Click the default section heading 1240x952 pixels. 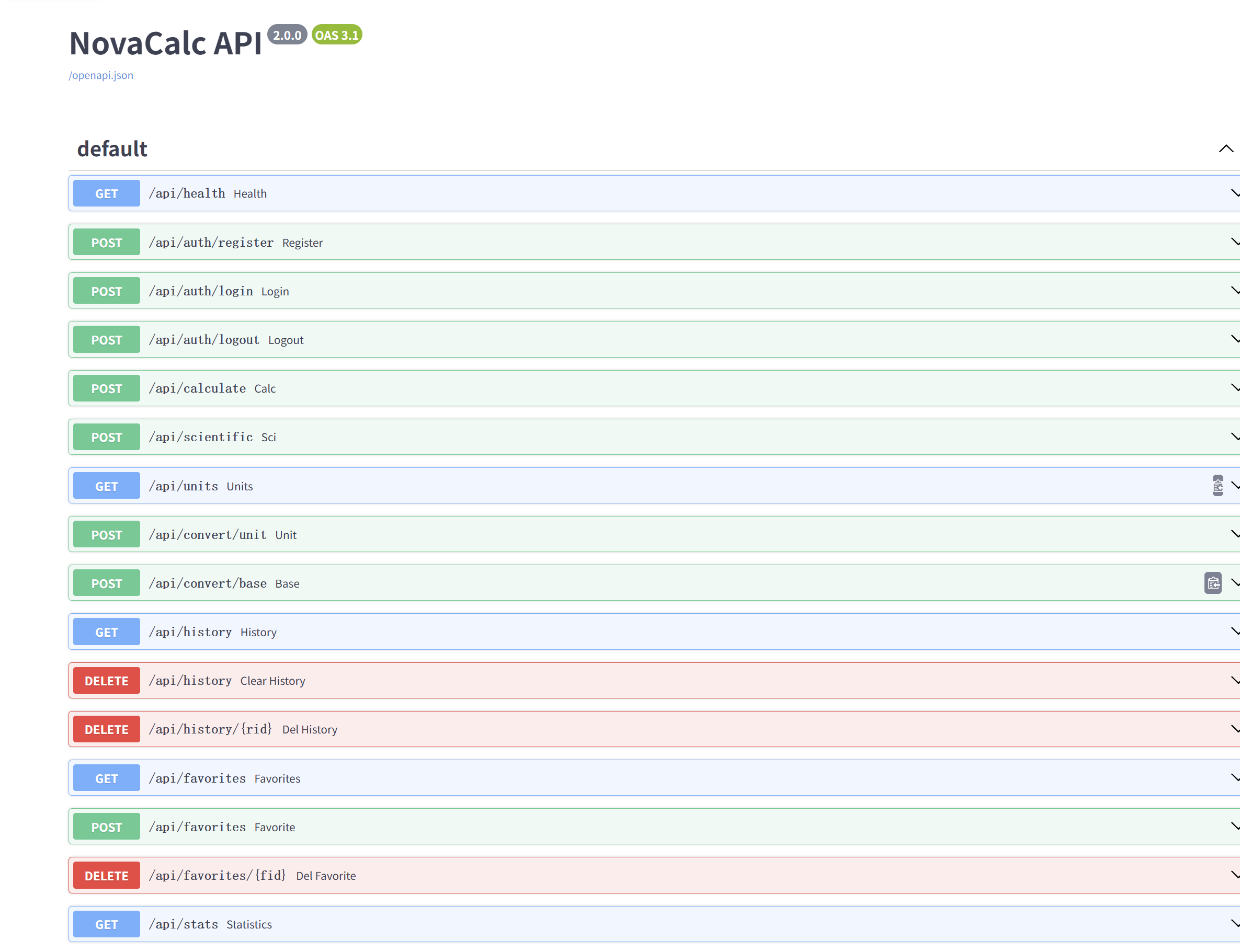coord(112,148)
